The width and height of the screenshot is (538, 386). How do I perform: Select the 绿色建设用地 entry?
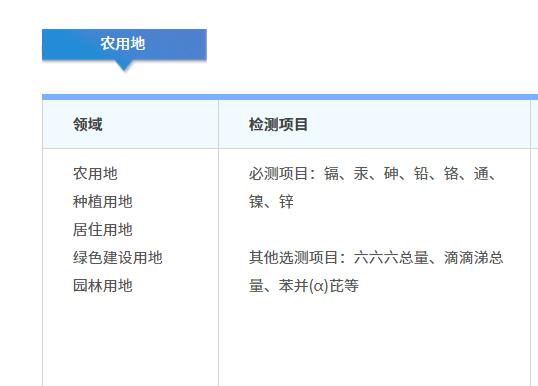coord(117,258)
